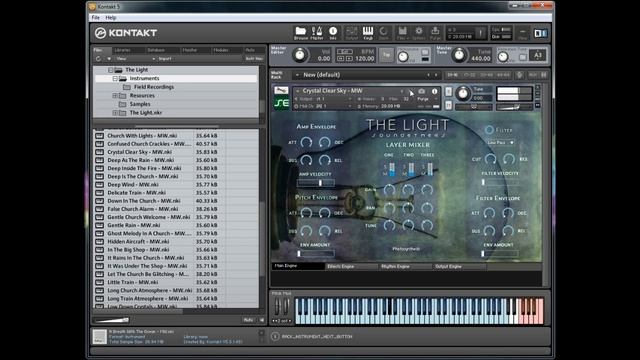Mute layer Two in Layer Mixer

[x=404, y=173]
